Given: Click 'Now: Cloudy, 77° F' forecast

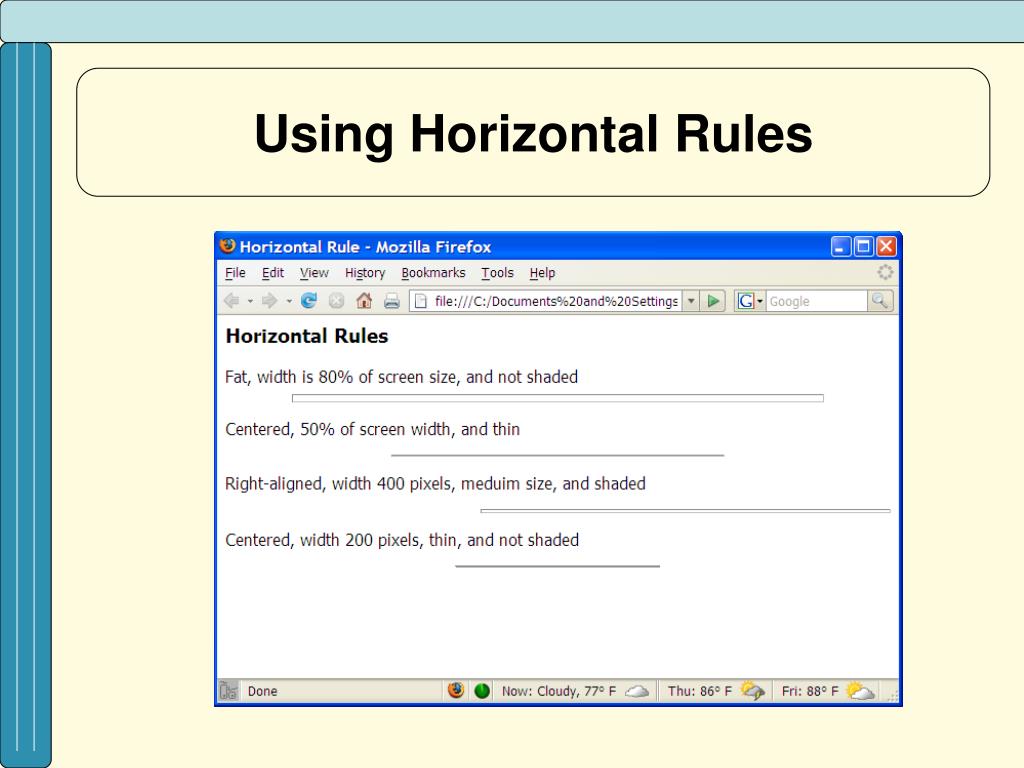Looking at the screenshot, I should [559, 691].
